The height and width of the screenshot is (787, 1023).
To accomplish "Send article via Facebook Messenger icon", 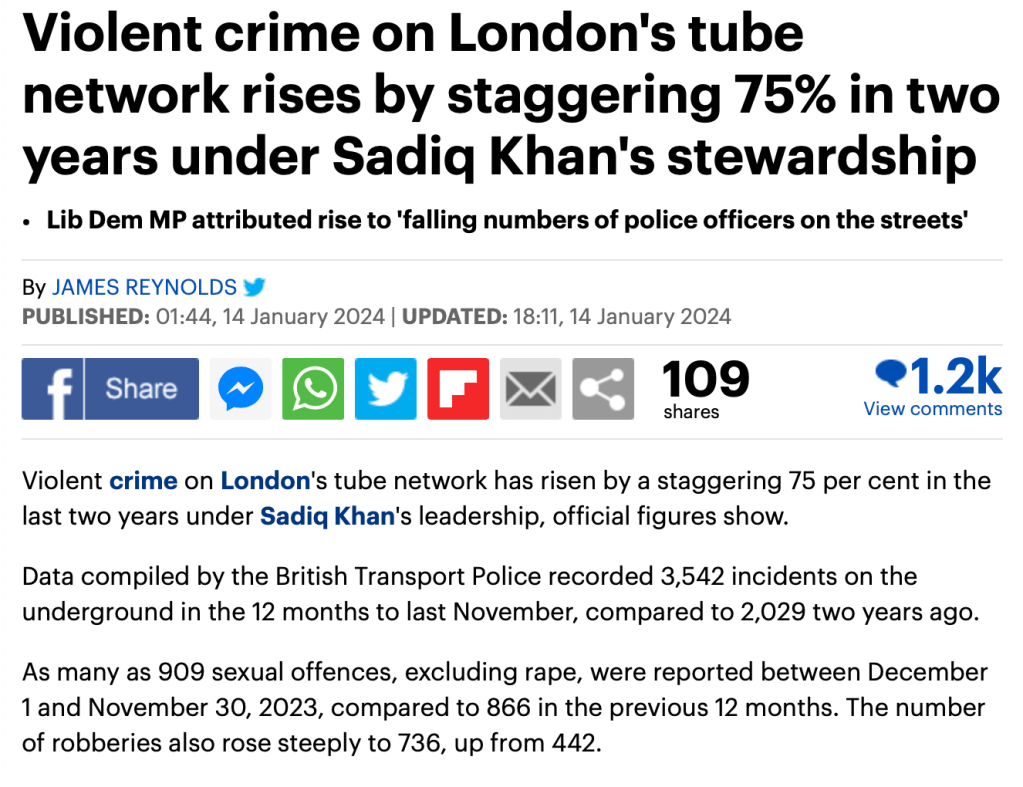I will 241,388.
